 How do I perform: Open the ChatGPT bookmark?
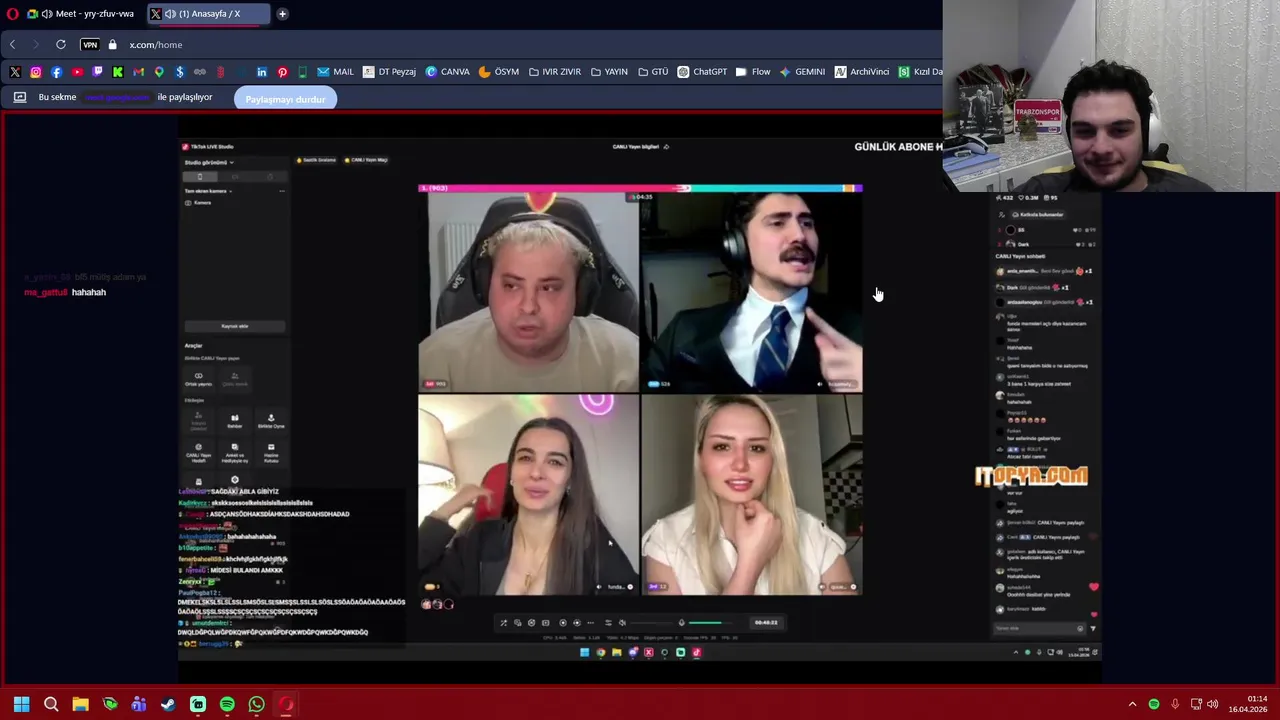[702, 72]
